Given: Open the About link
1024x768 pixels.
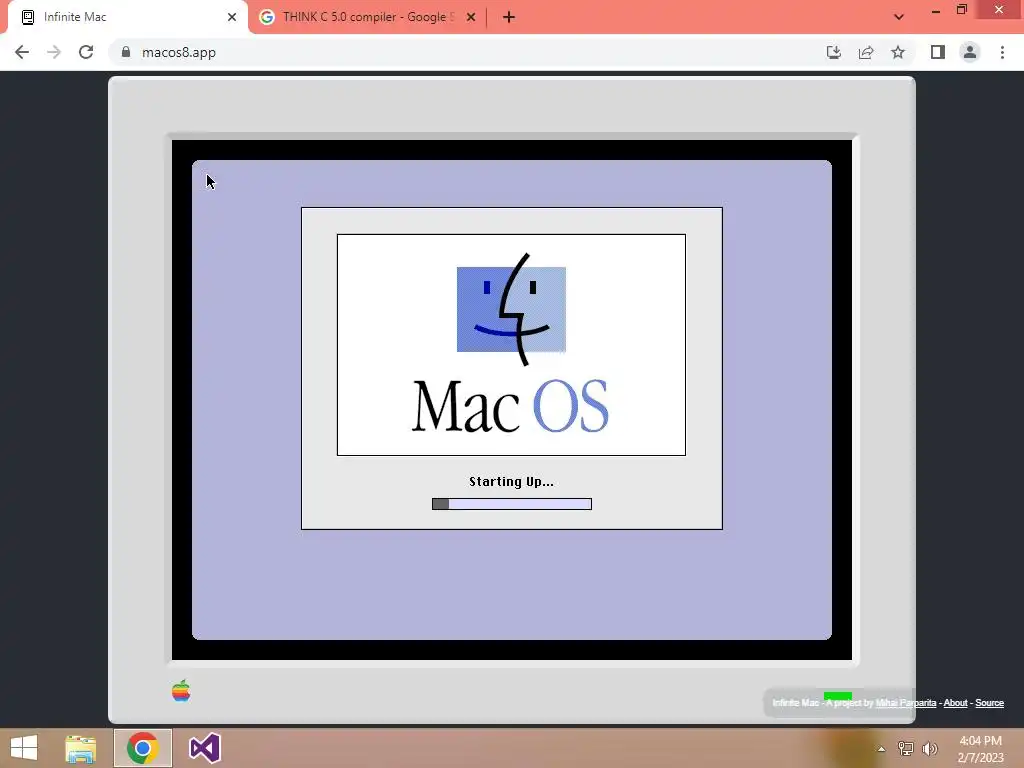Looking at the screenshot, I should [955, 703].
